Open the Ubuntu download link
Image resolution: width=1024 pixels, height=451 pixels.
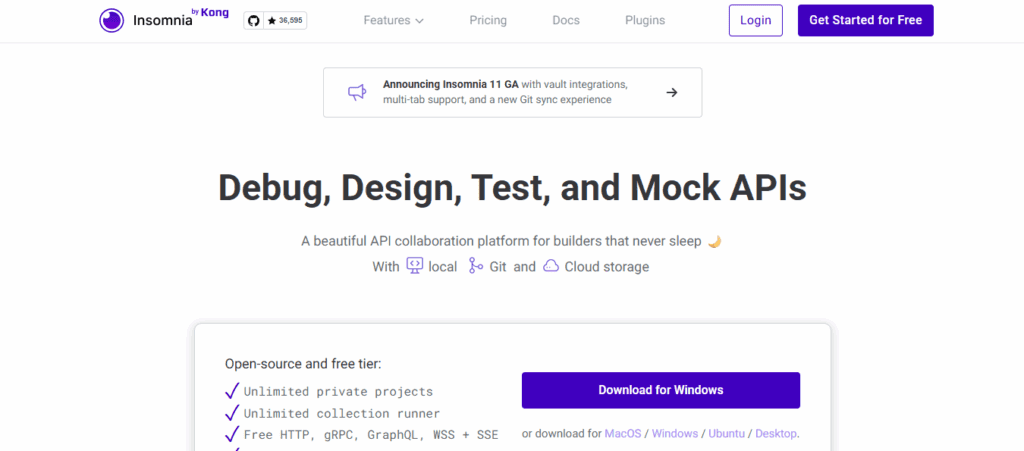coord(727,433)
